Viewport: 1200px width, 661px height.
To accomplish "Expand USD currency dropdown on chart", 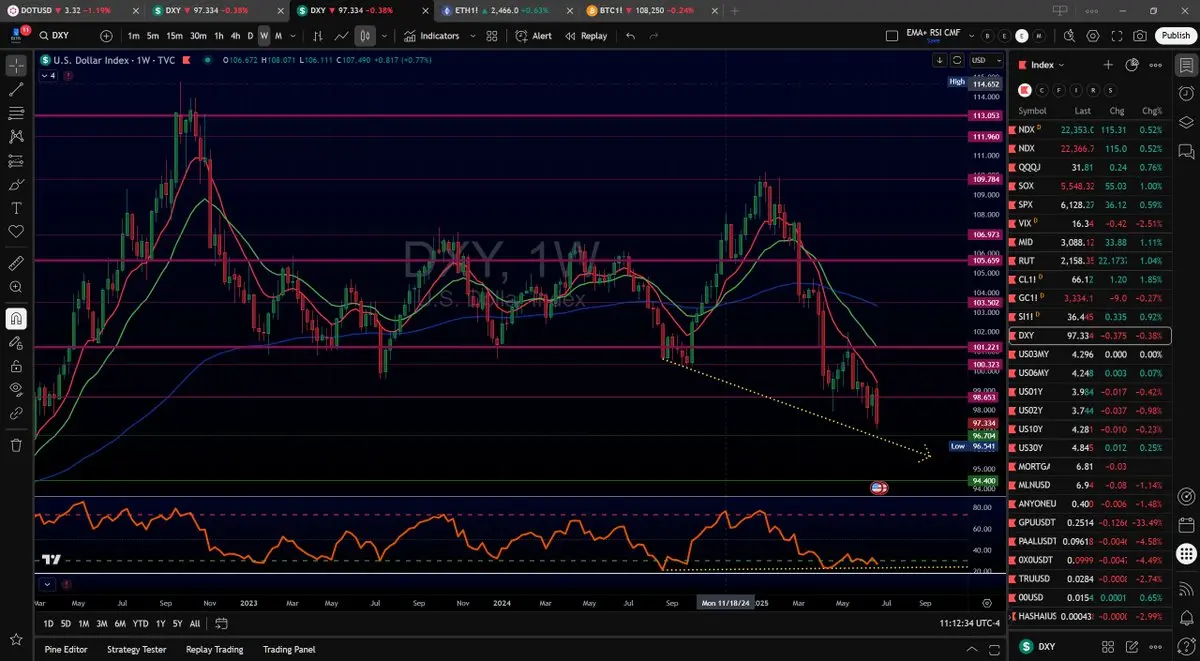I will 985,60.
